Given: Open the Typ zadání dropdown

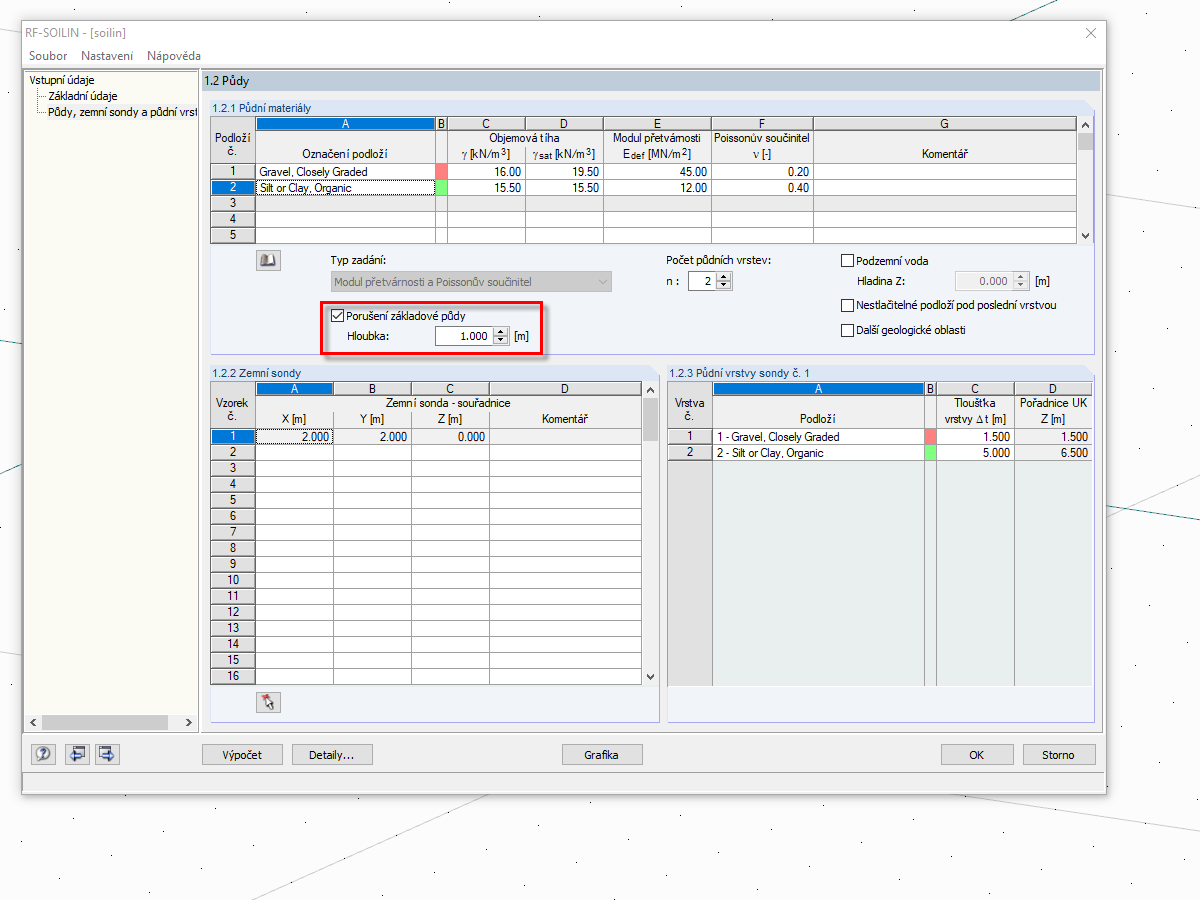Looking at the screenshot, I should click(471, 282).
